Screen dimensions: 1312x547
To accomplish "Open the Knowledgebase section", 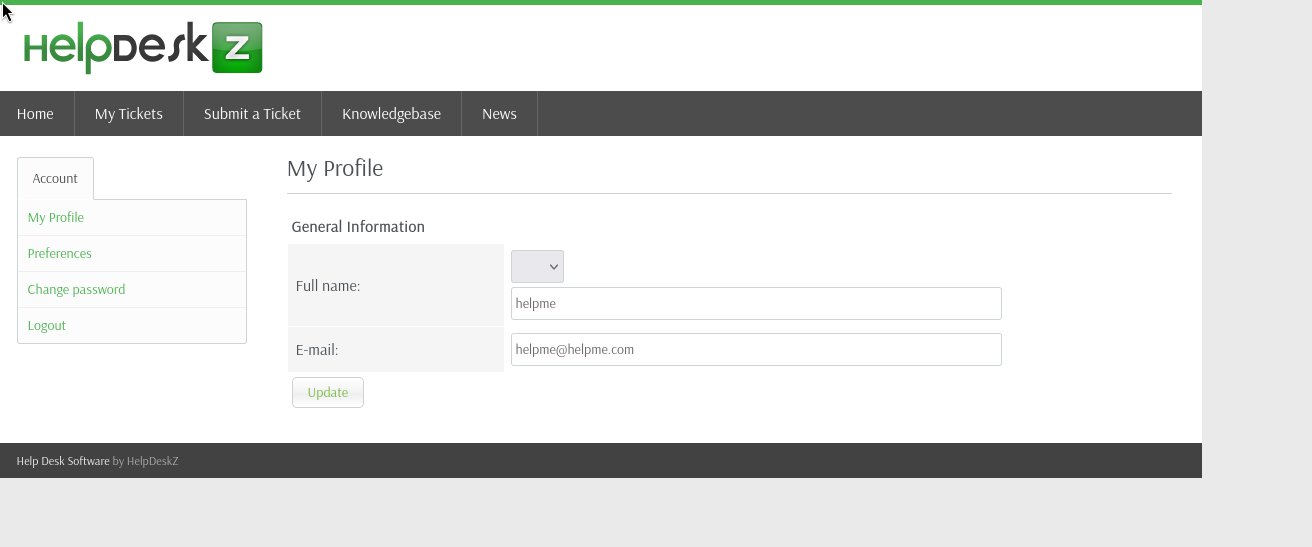I will [x=391, y=114].
